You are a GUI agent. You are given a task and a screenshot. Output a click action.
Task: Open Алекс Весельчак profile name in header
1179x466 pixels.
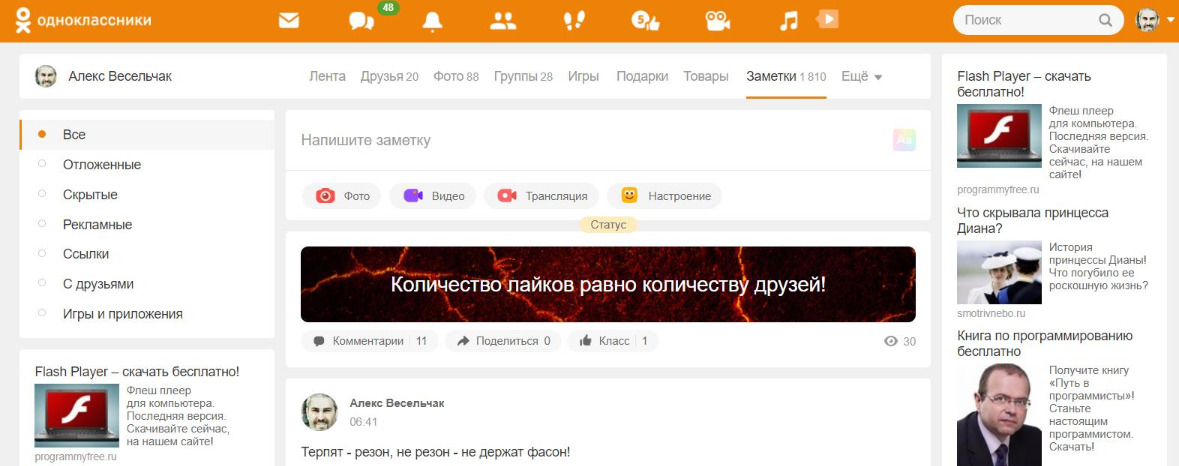120,76
